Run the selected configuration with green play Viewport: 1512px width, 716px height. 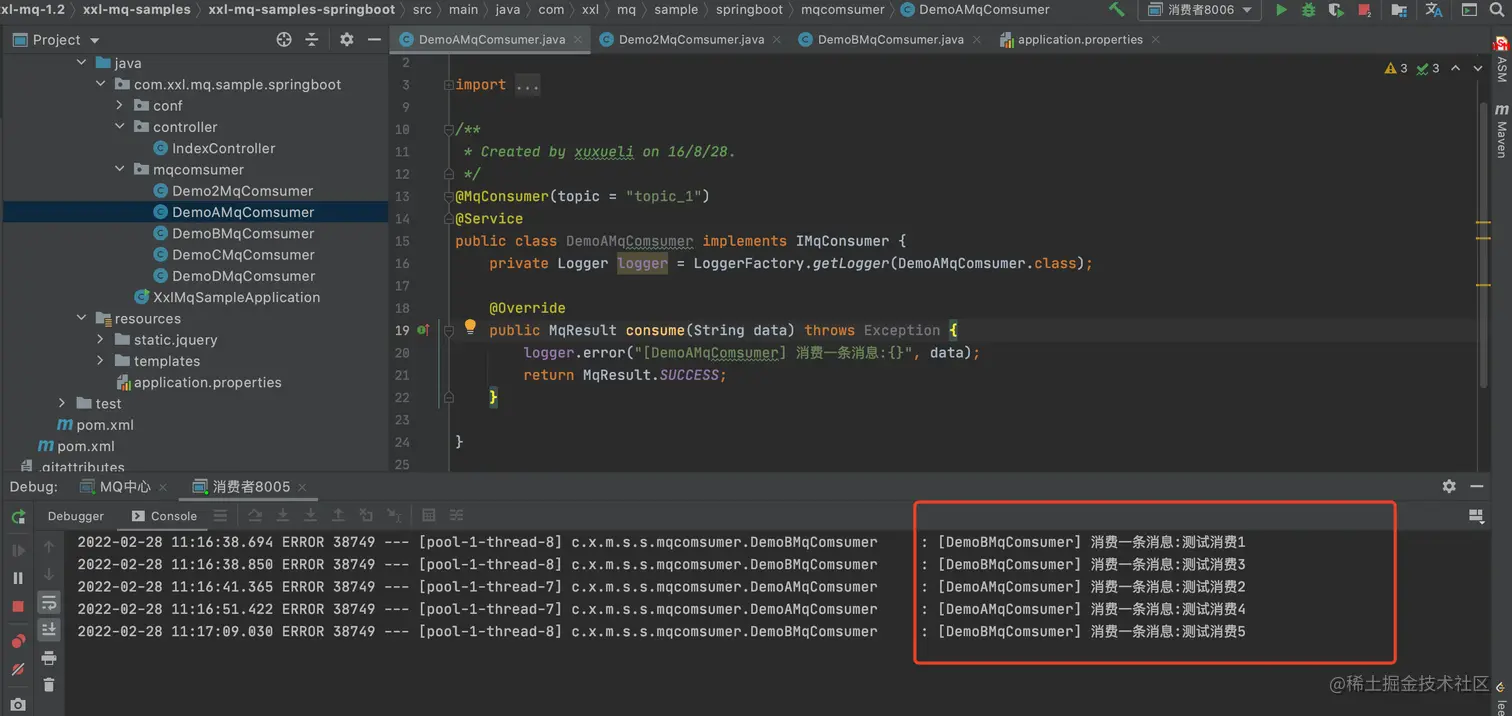click(x=1281, y=10)
